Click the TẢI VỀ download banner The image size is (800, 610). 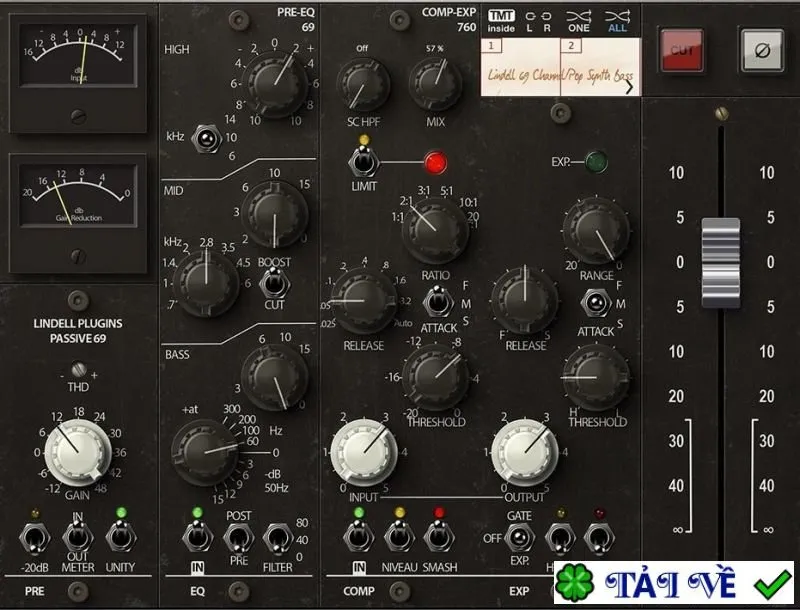pyautogui.click(x=673, y=582)
